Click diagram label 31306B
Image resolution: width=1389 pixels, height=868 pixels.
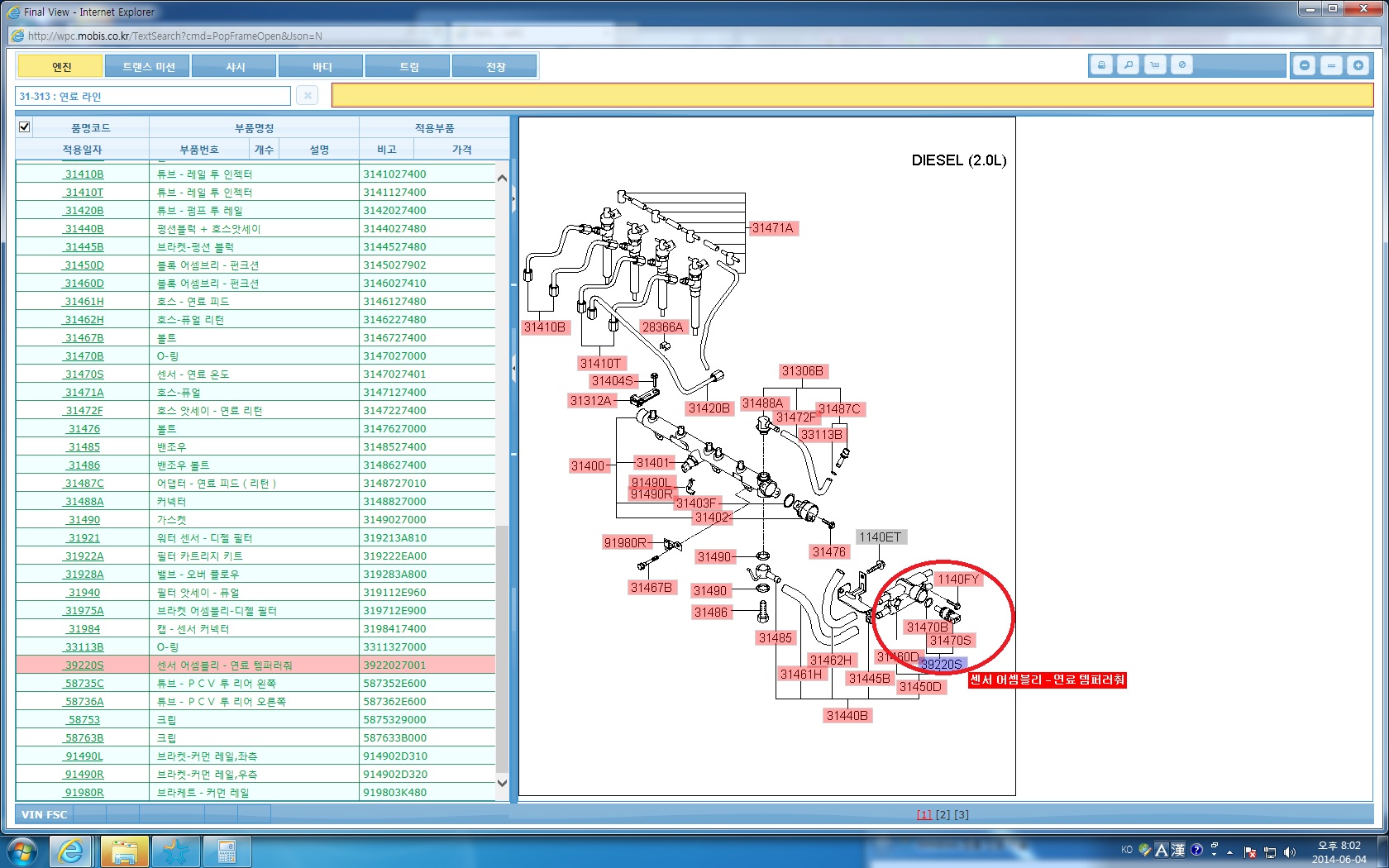click(803, 371)
